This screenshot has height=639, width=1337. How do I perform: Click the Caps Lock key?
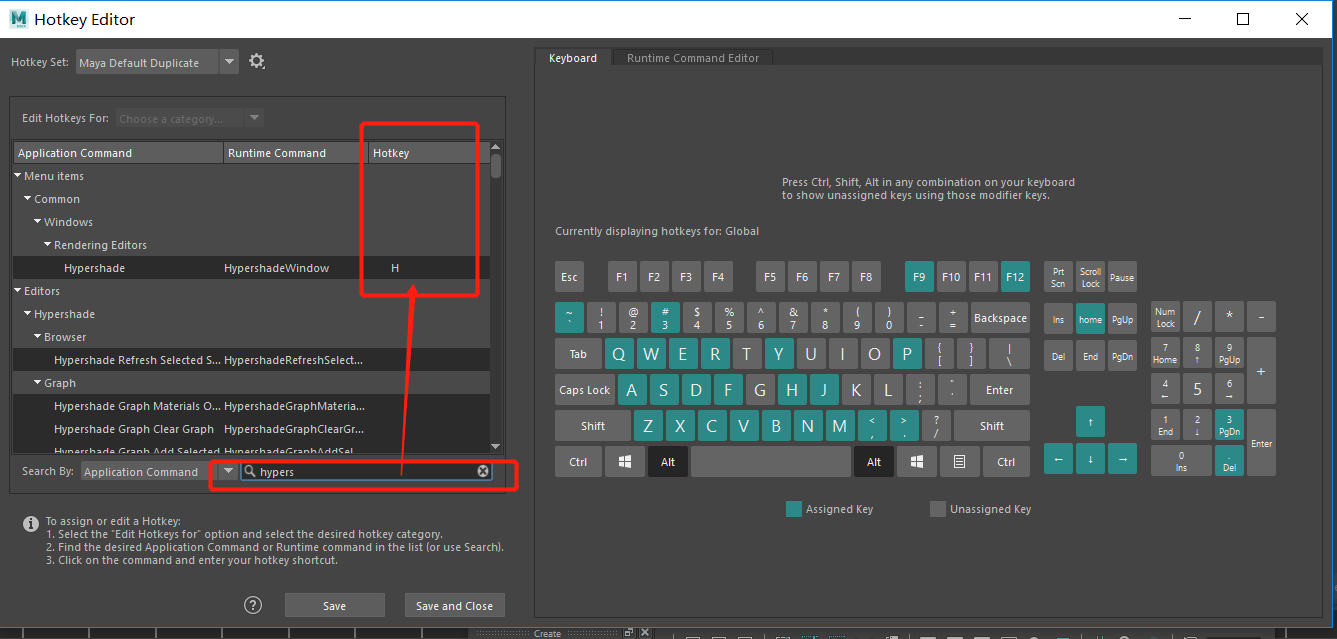(x=584, y=390)
